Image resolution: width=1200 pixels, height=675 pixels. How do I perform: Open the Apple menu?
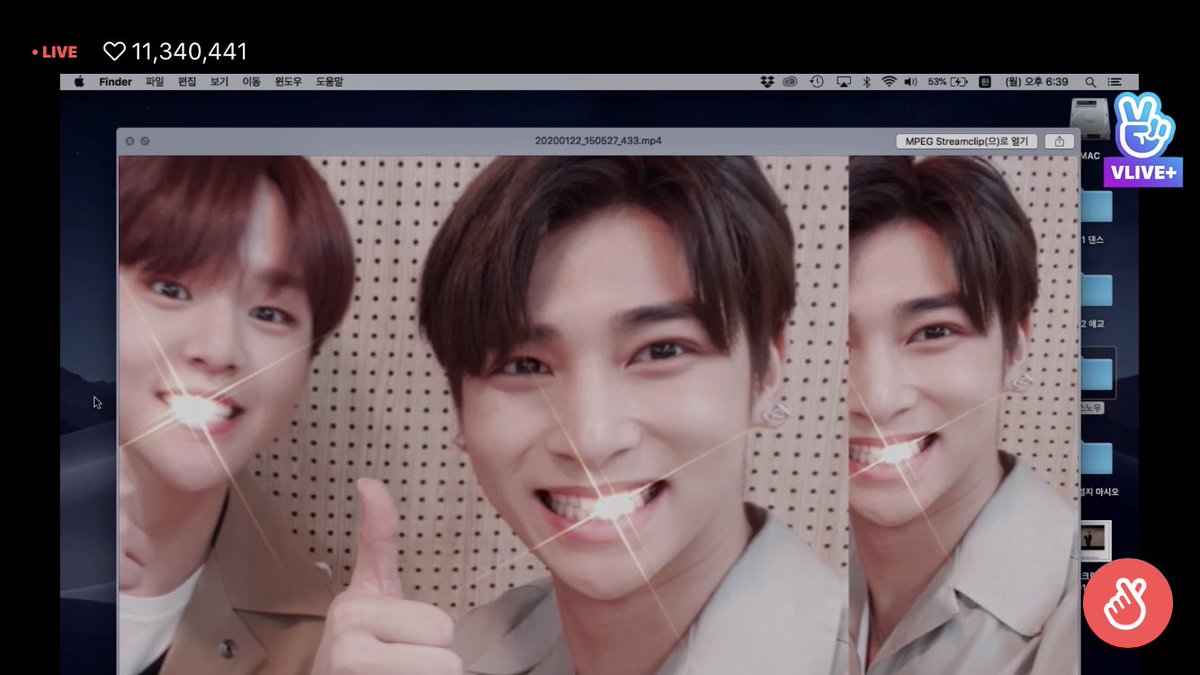[79, 82]
